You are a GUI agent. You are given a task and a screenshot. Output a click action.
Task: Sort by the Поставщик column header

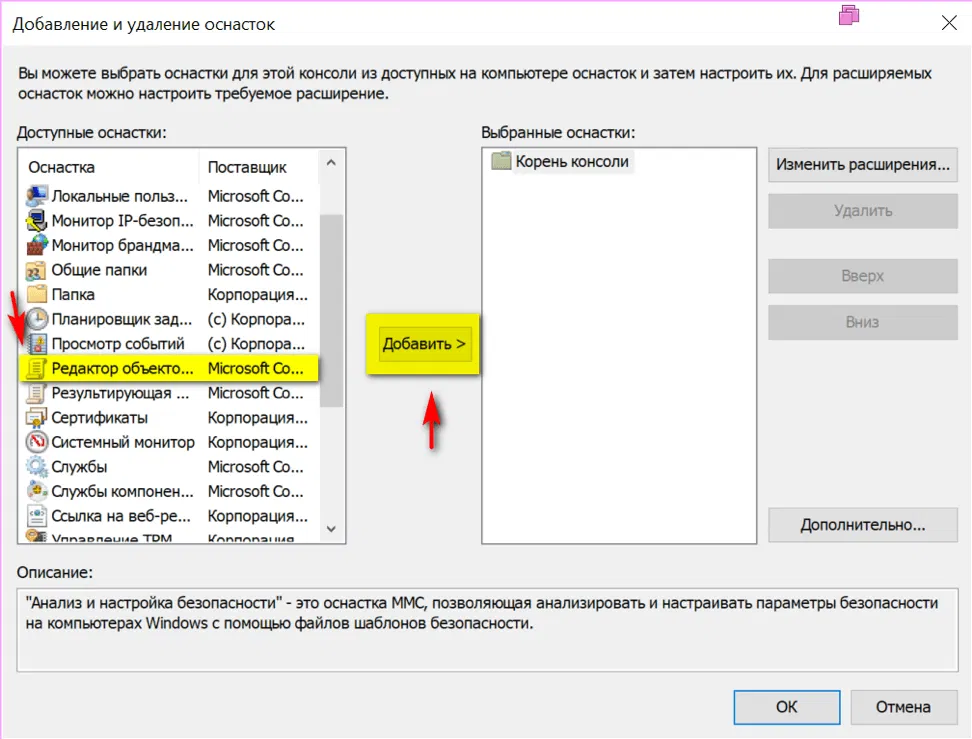click(247, 167)
